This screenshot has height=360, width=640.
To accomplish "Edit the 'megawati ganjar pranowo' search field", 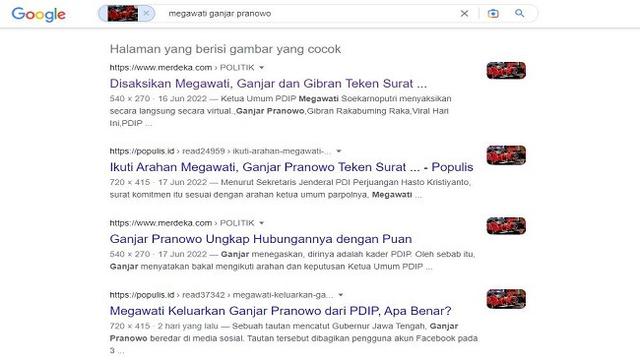I will (310, 13).
